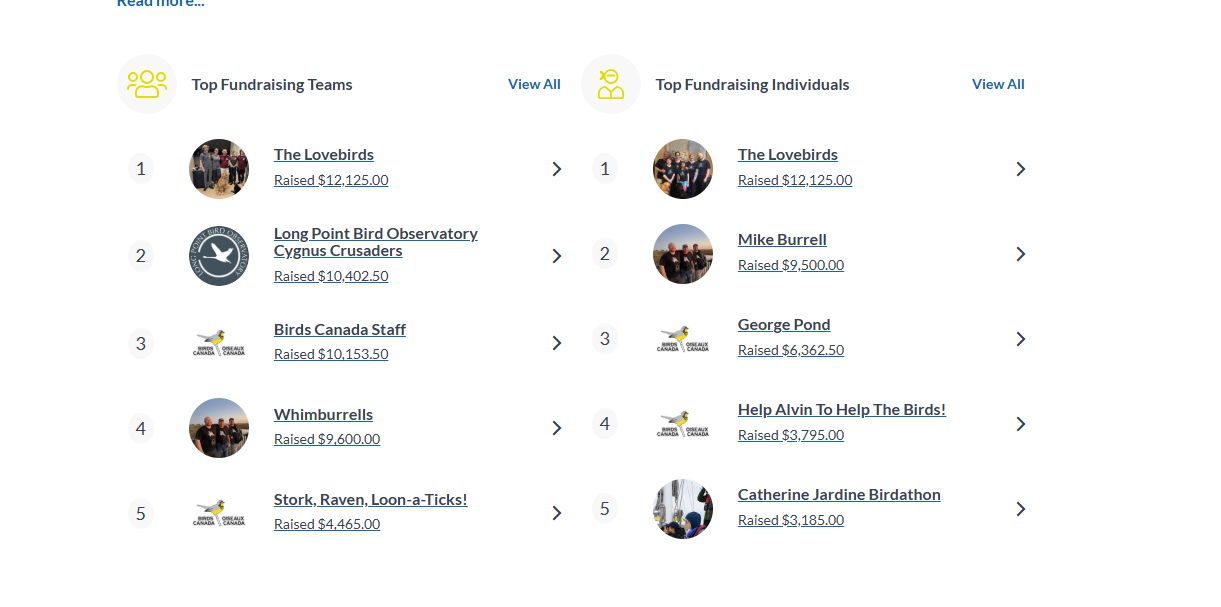Image resolution: width=1221 pixels, height=607 pixels.
Task: View all top fundraising individuals
Action: pos(998,84)
